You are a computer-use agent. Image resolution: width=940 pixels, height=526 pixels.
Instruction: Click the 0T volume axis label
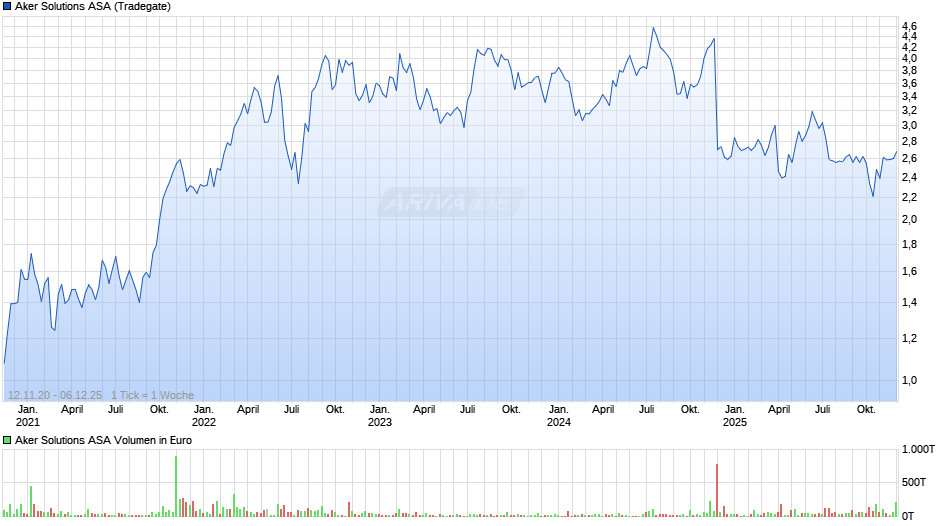(908, 516)
